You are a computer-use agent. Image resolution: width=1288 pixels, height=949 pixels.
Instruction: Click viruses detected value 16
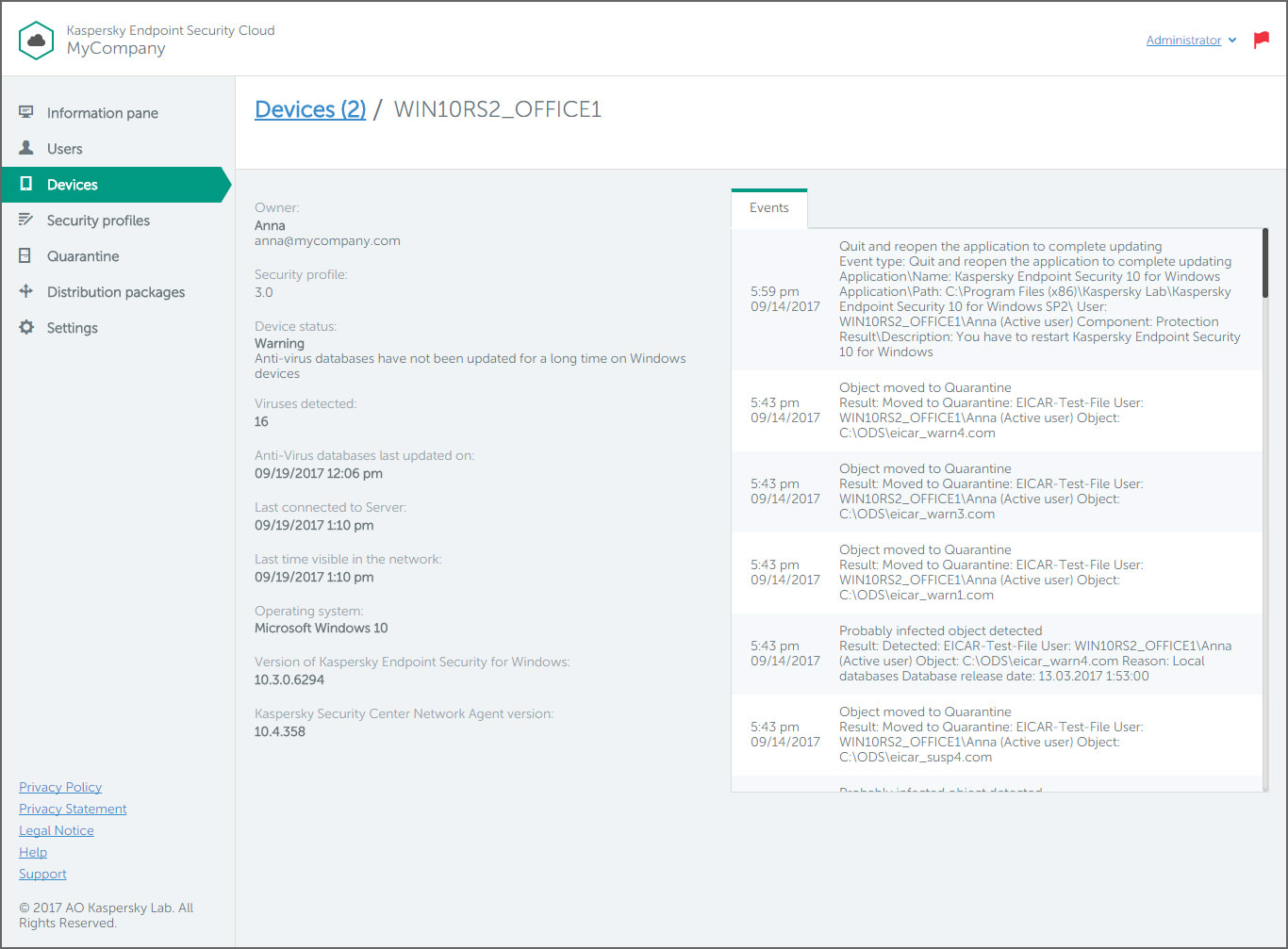[261, 421]
